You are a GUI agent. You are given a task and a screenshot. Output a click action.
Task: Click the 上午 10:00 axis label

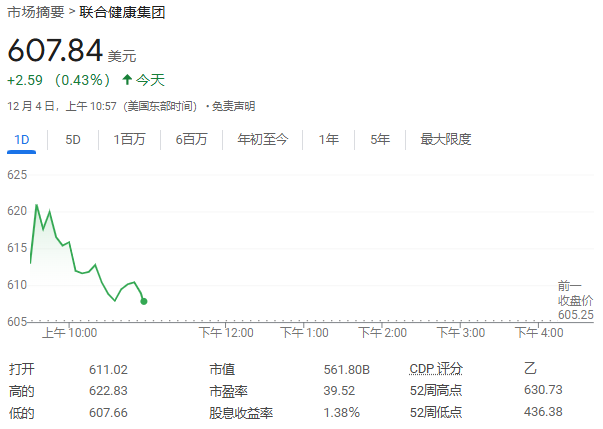coord(70,333)
